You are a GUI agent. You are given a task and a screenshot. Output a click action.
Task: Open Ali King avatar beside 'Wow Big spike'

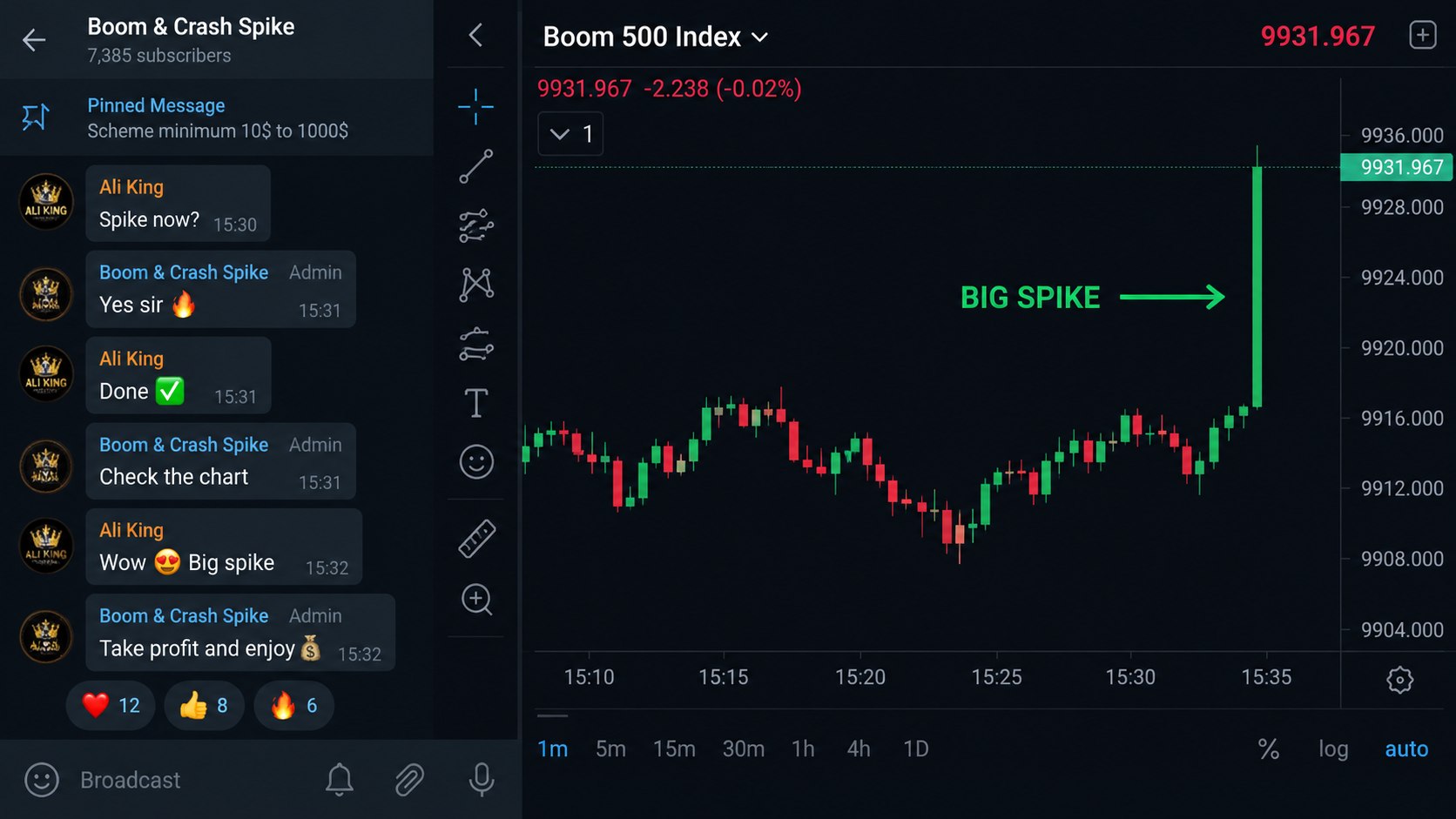tap(46, 546)
